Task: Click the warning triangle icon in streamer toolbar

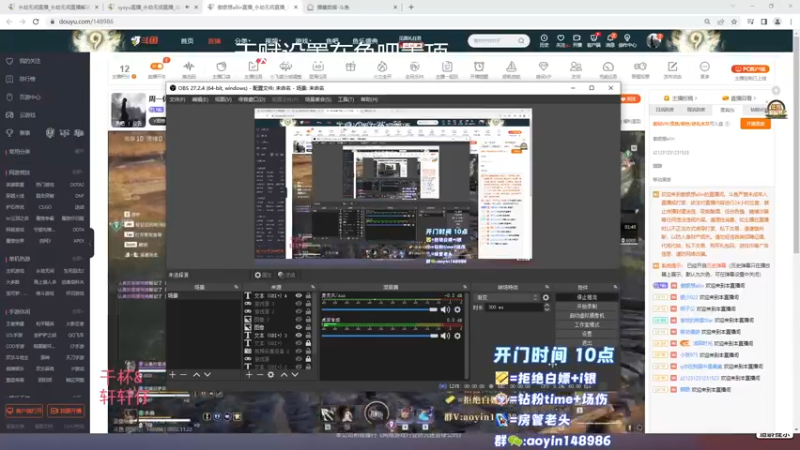Action: click(x=511, y=67)
